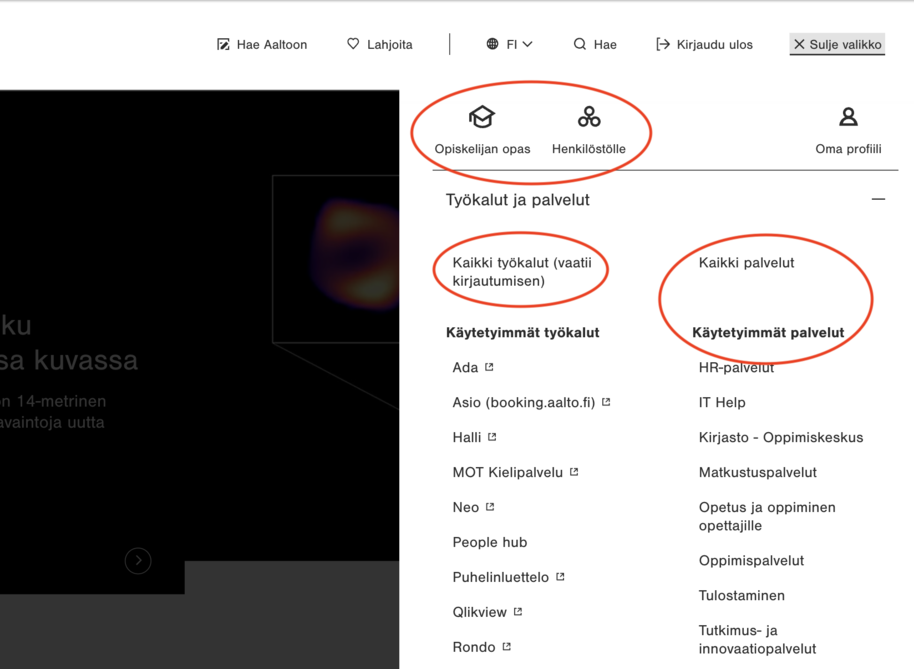Click the globe language icon

[x=491, y=44]
